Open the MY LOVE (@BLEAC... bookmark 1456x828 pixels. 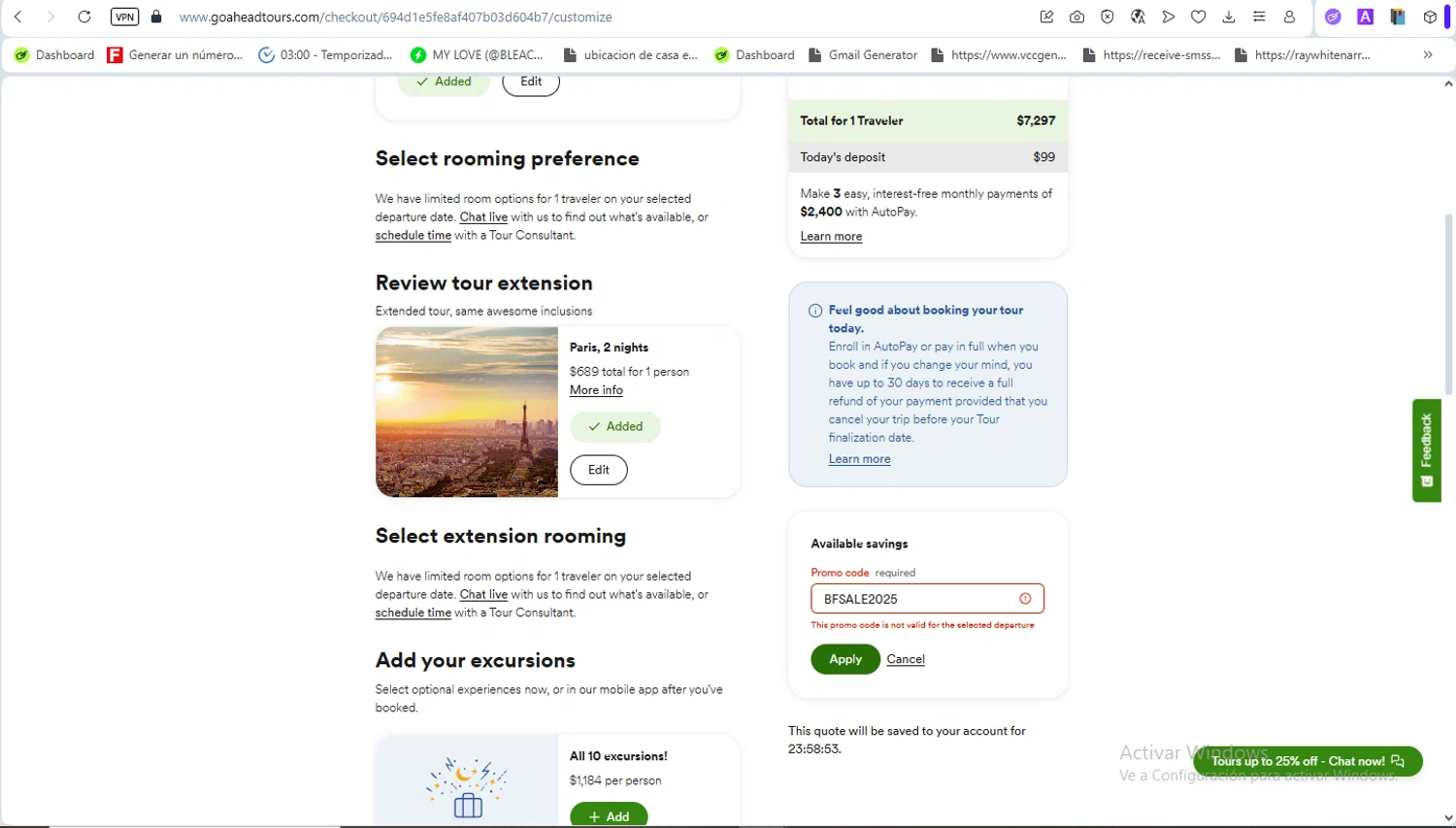point(477,55)
